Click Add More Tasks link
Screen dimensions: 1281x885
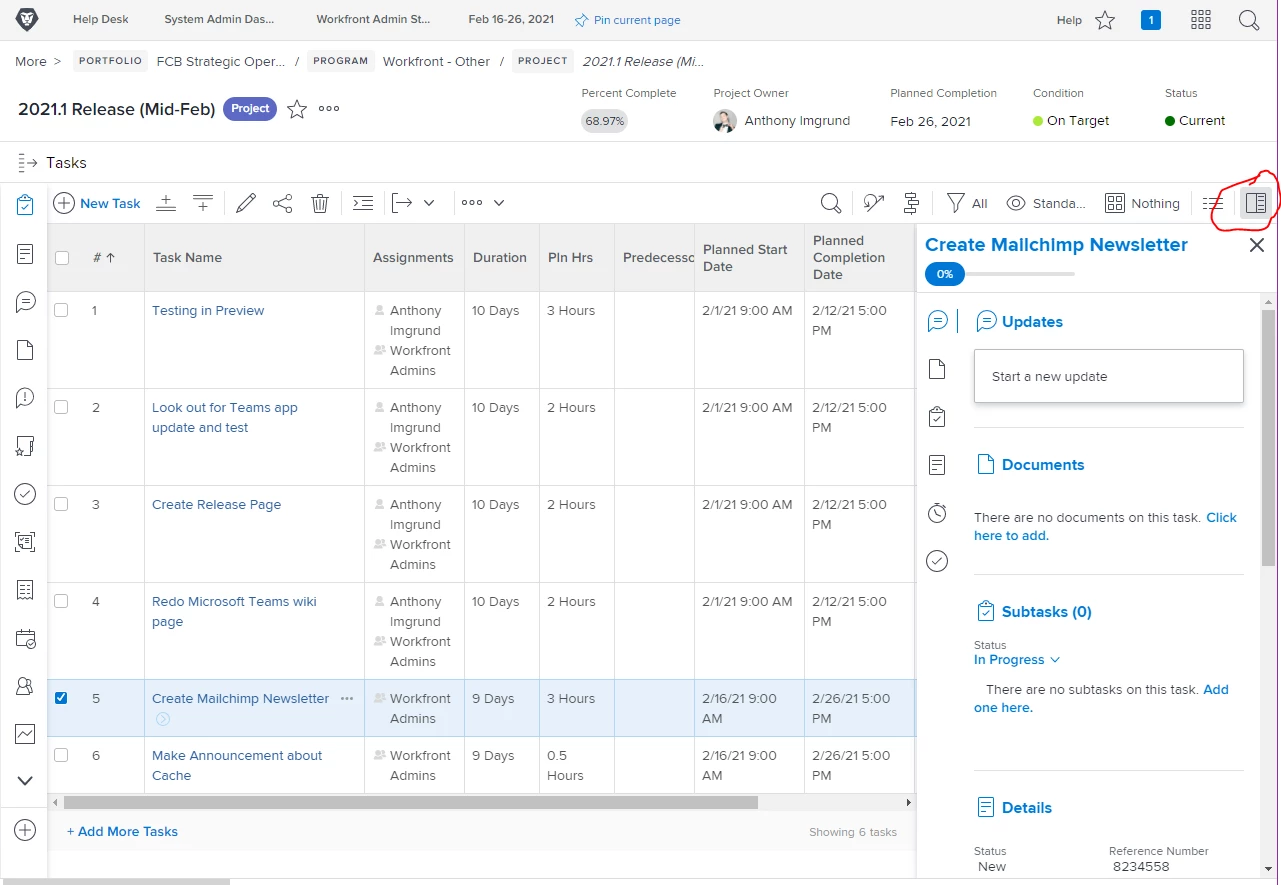[x=122, y=831]
